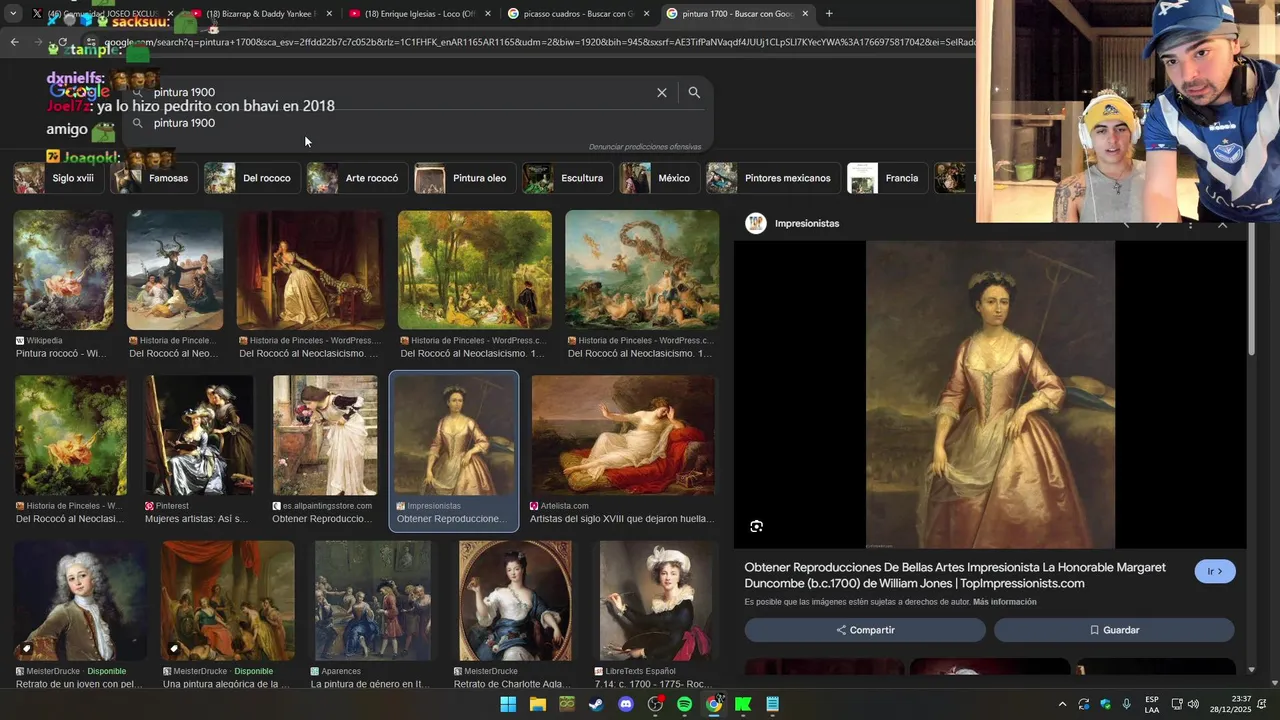Open OBS icon with red badge in taskbar

655,704
